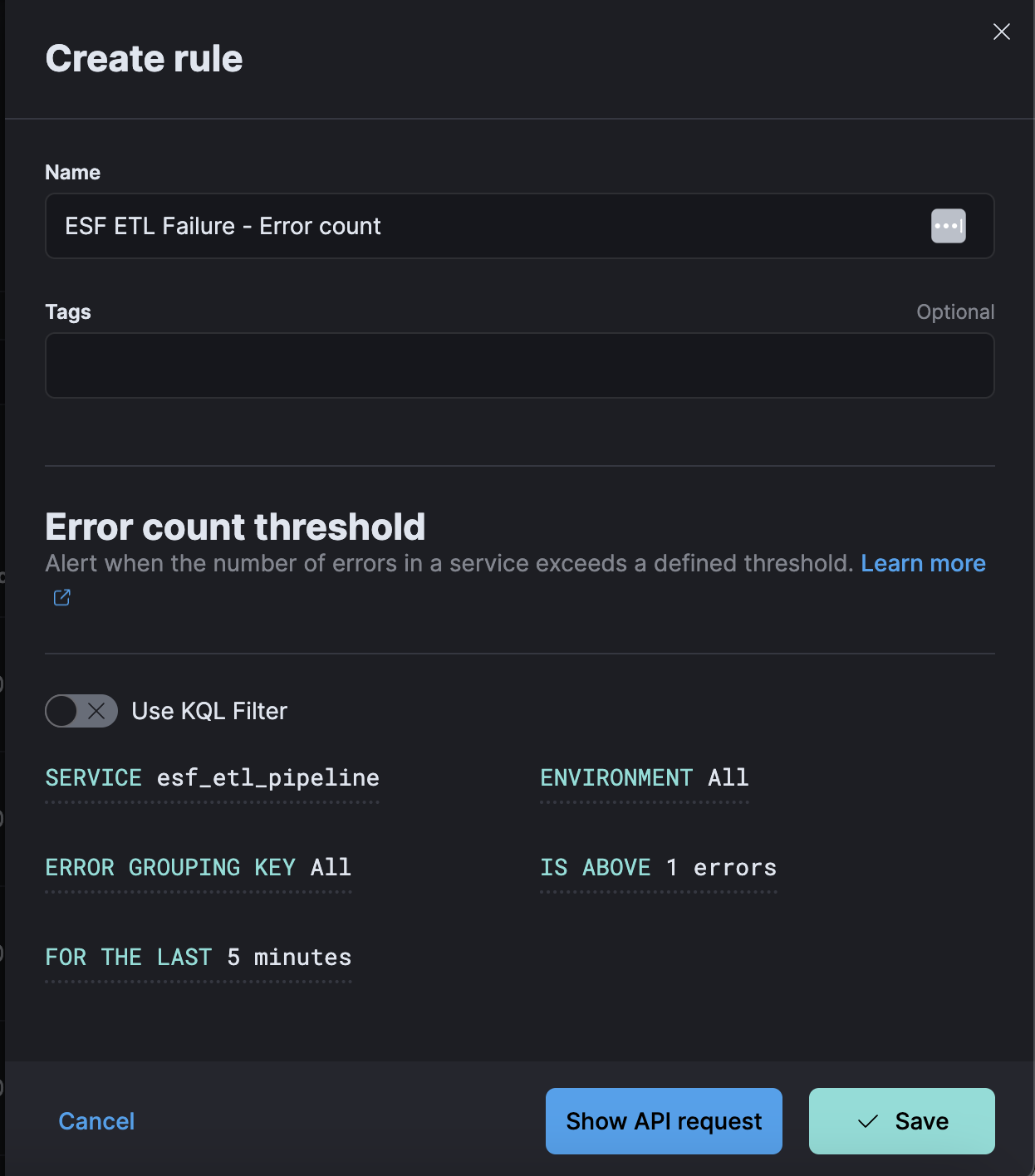Click into the Tags input box
This screenshot has height=1176, width=1035.
coord(519,365)
